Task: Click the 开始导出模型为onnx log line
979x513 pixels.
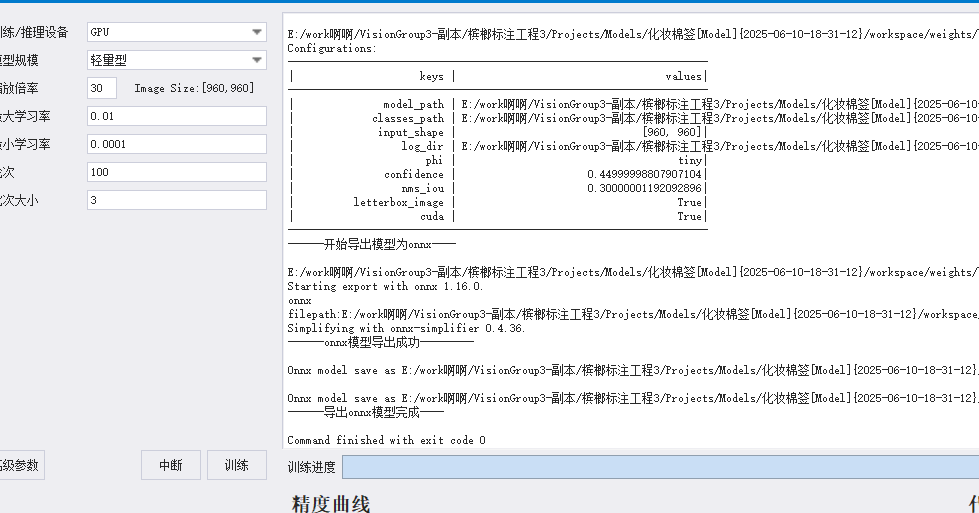Action: (371, 244)
